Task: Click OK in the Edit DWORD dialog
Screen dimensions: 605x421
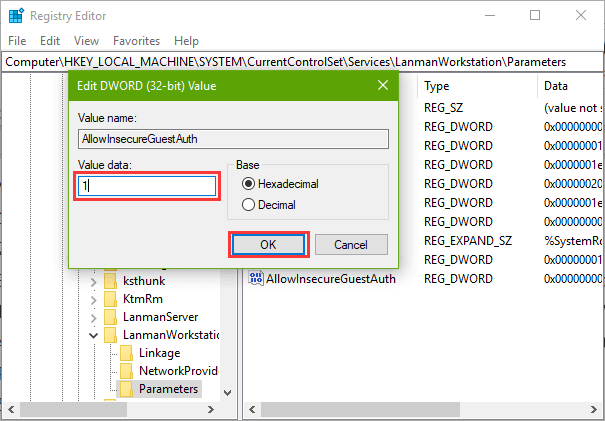Action: [269, 244]
